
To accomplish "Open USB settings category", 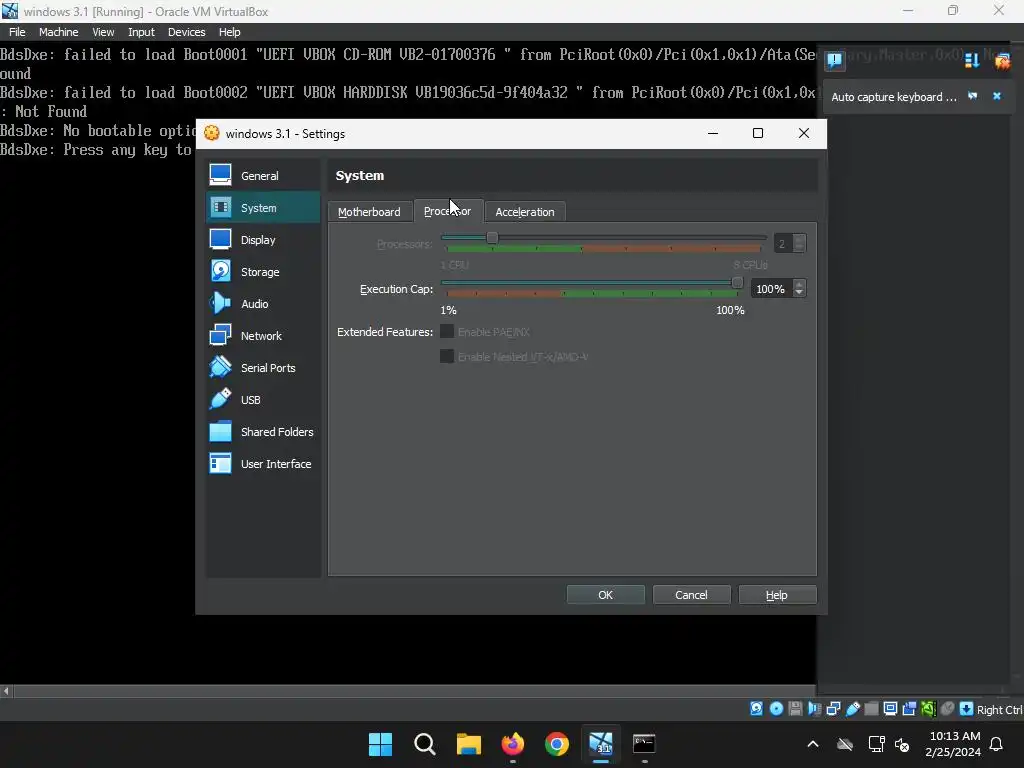I will pos(263,400).
